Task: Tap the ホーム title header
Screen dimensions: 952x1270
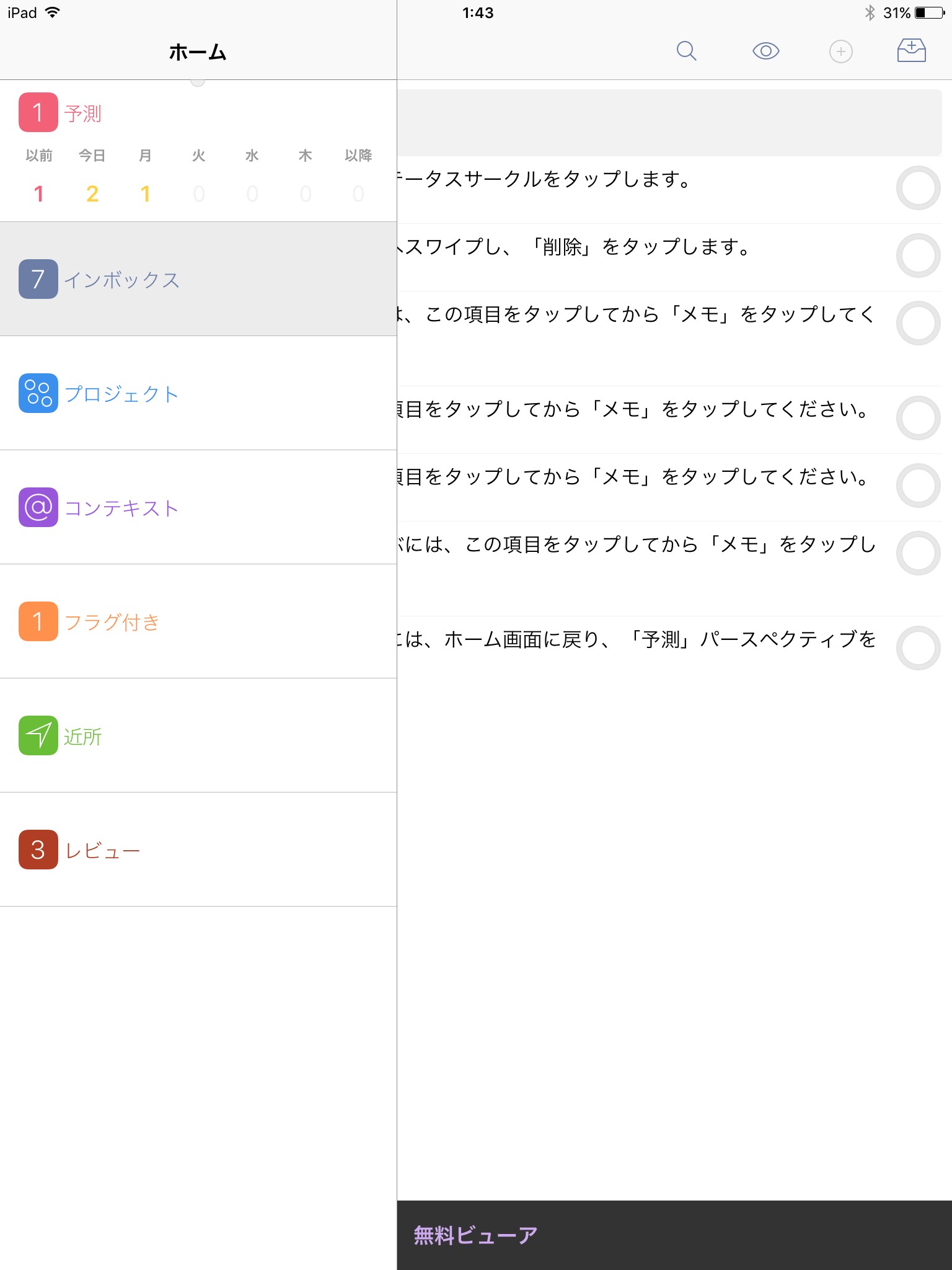Action: pyautogui.click(x=198, y=52)
